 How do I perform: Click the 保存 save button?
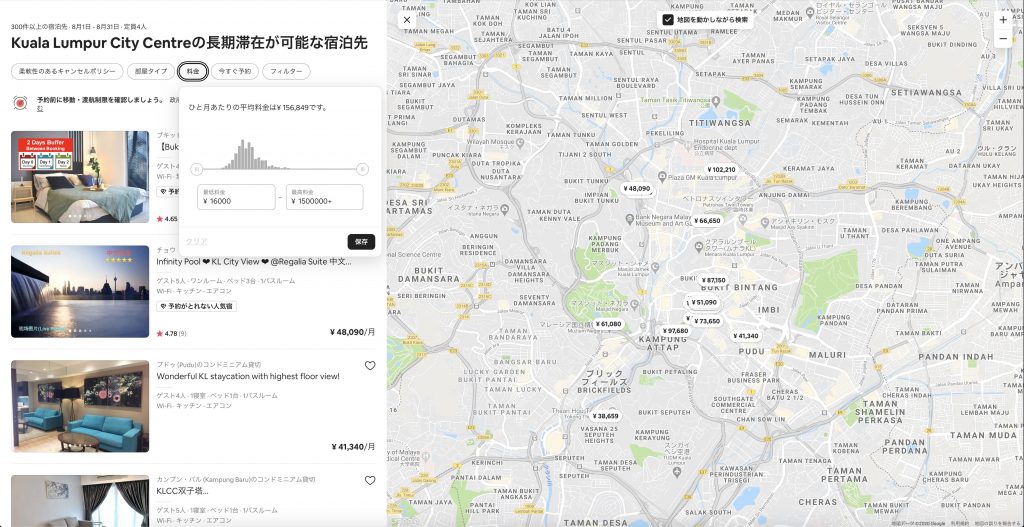coord(361,242)
